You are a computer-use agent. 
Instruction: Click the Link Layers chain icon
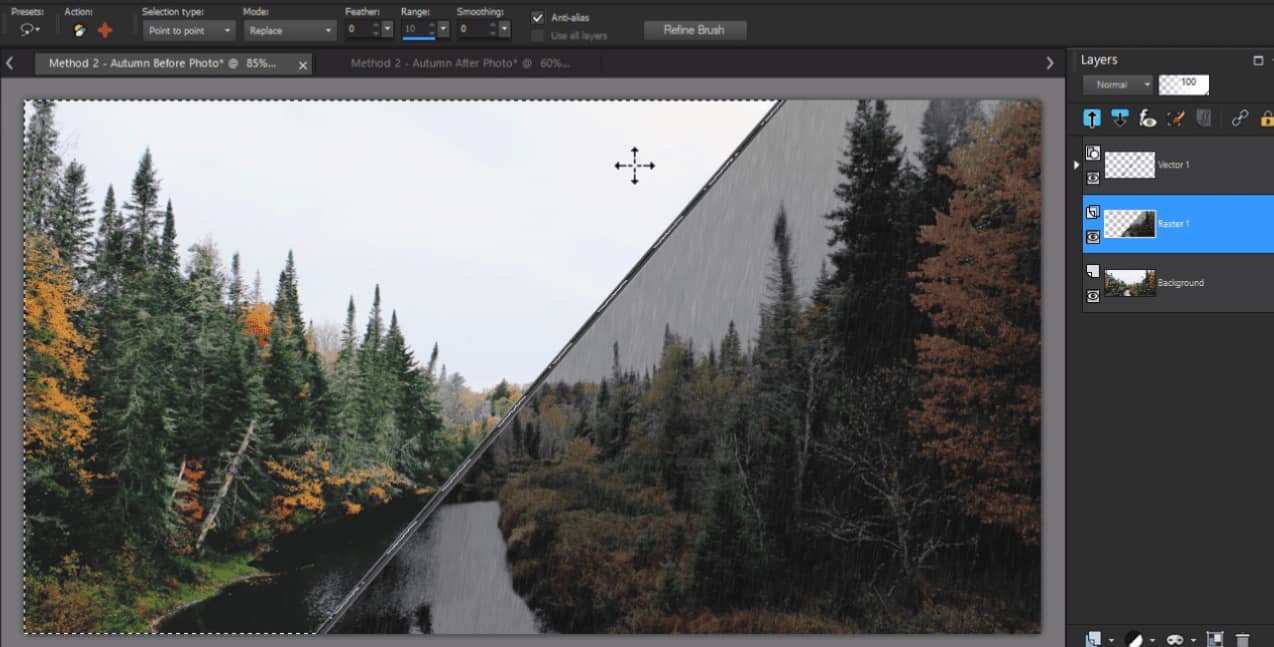point(1240,118)
